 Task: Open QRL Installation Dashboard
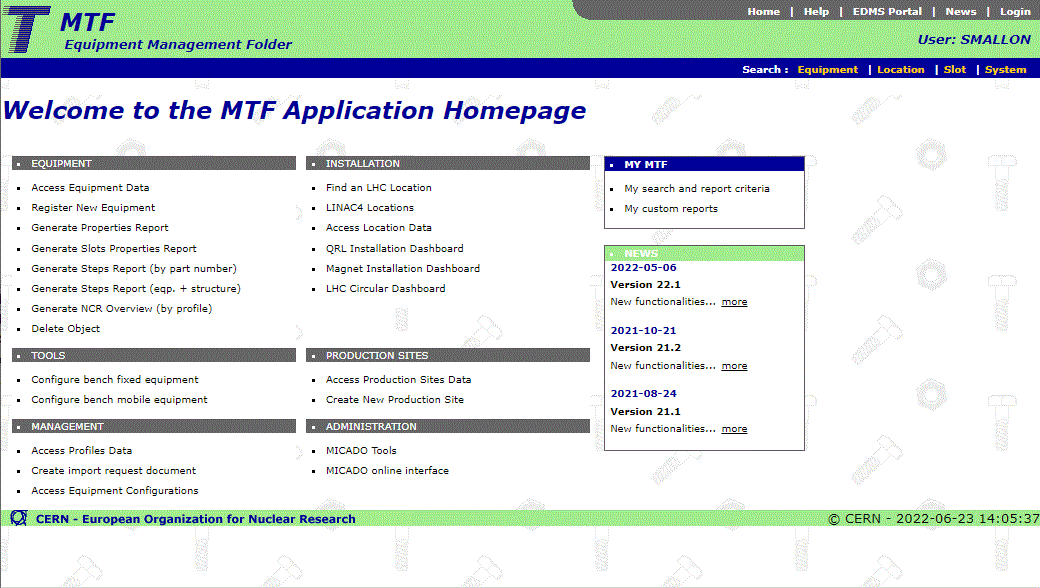coord(395,249)
